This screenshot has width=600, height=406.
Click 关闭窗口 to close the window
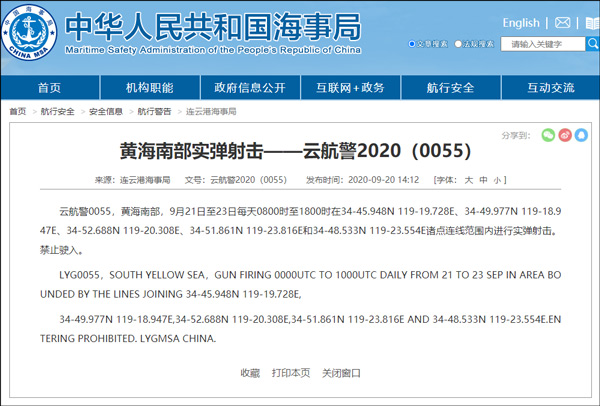[x=341, y=373]
